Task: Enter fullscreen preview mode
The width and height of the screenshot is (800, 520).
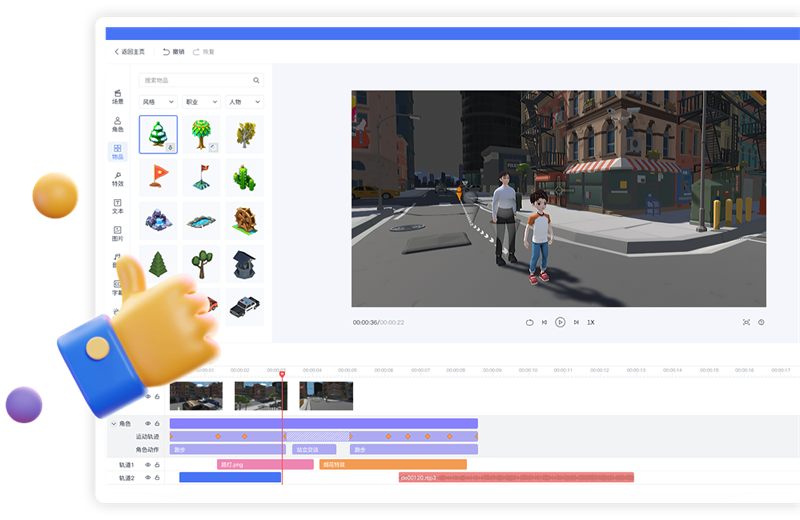Action: click(x=746, y=322)
